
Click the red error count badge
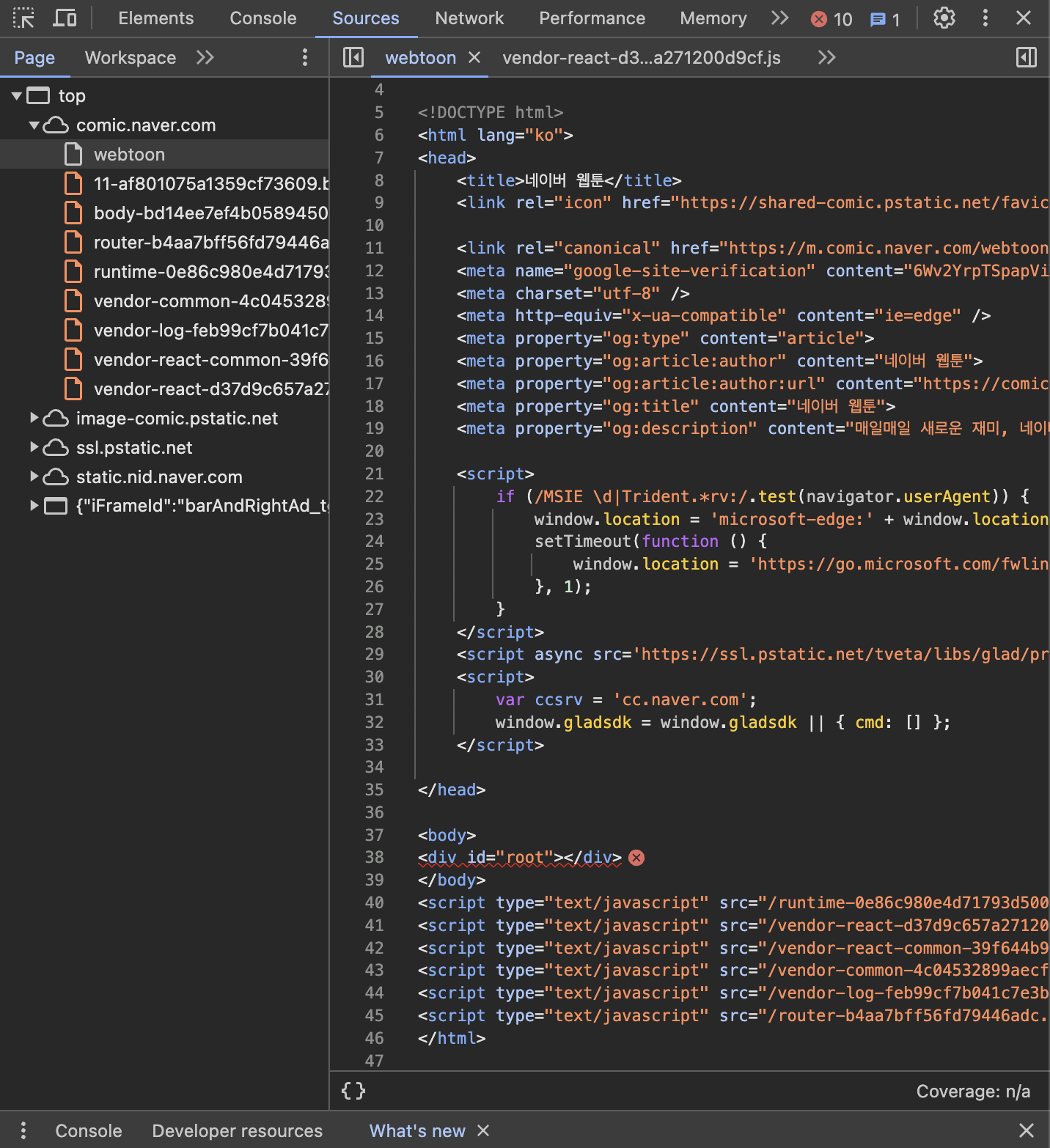pyautogui.click(x=831, y=19)
